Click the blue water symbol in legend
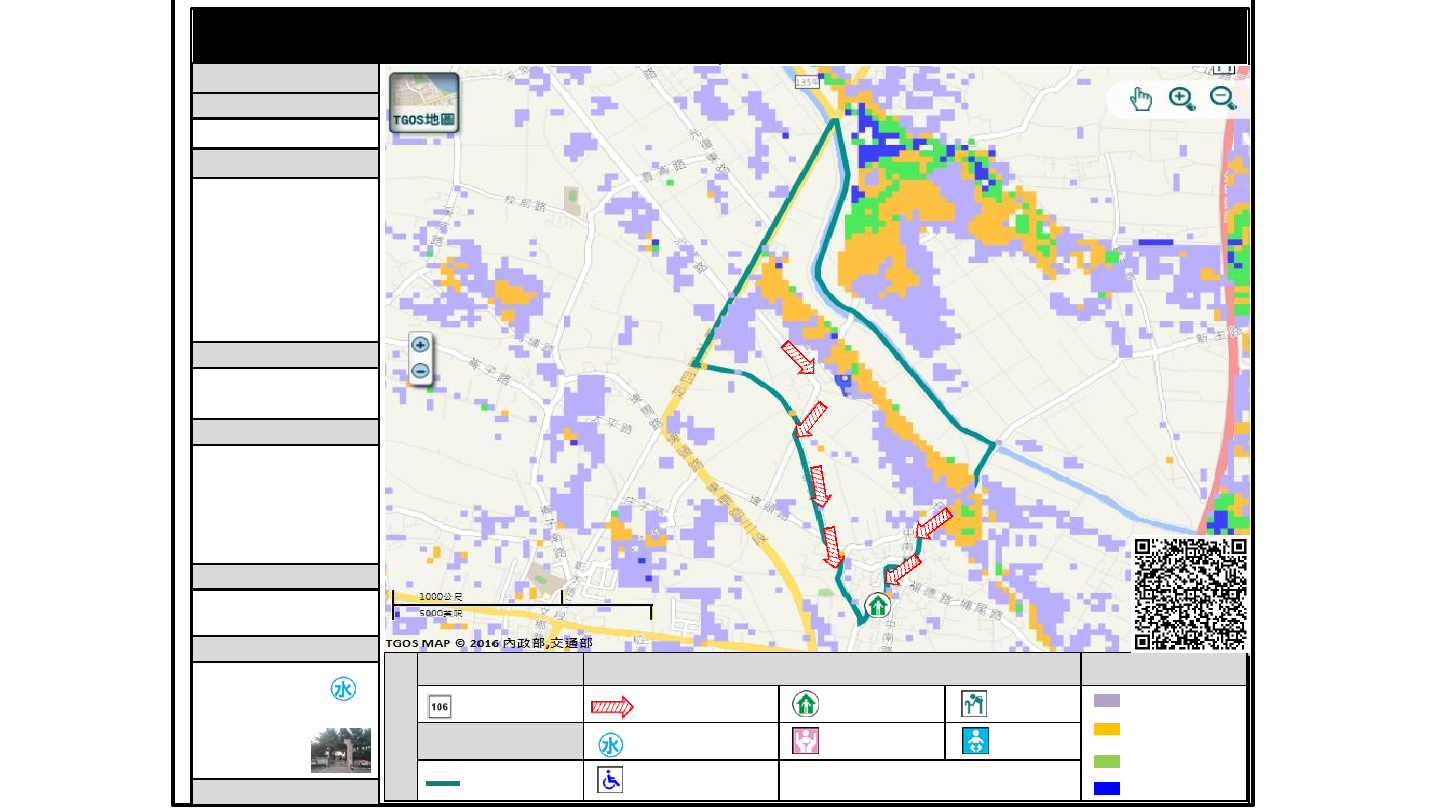This screenshot has width=1440, height=810. tap(611, 745)
